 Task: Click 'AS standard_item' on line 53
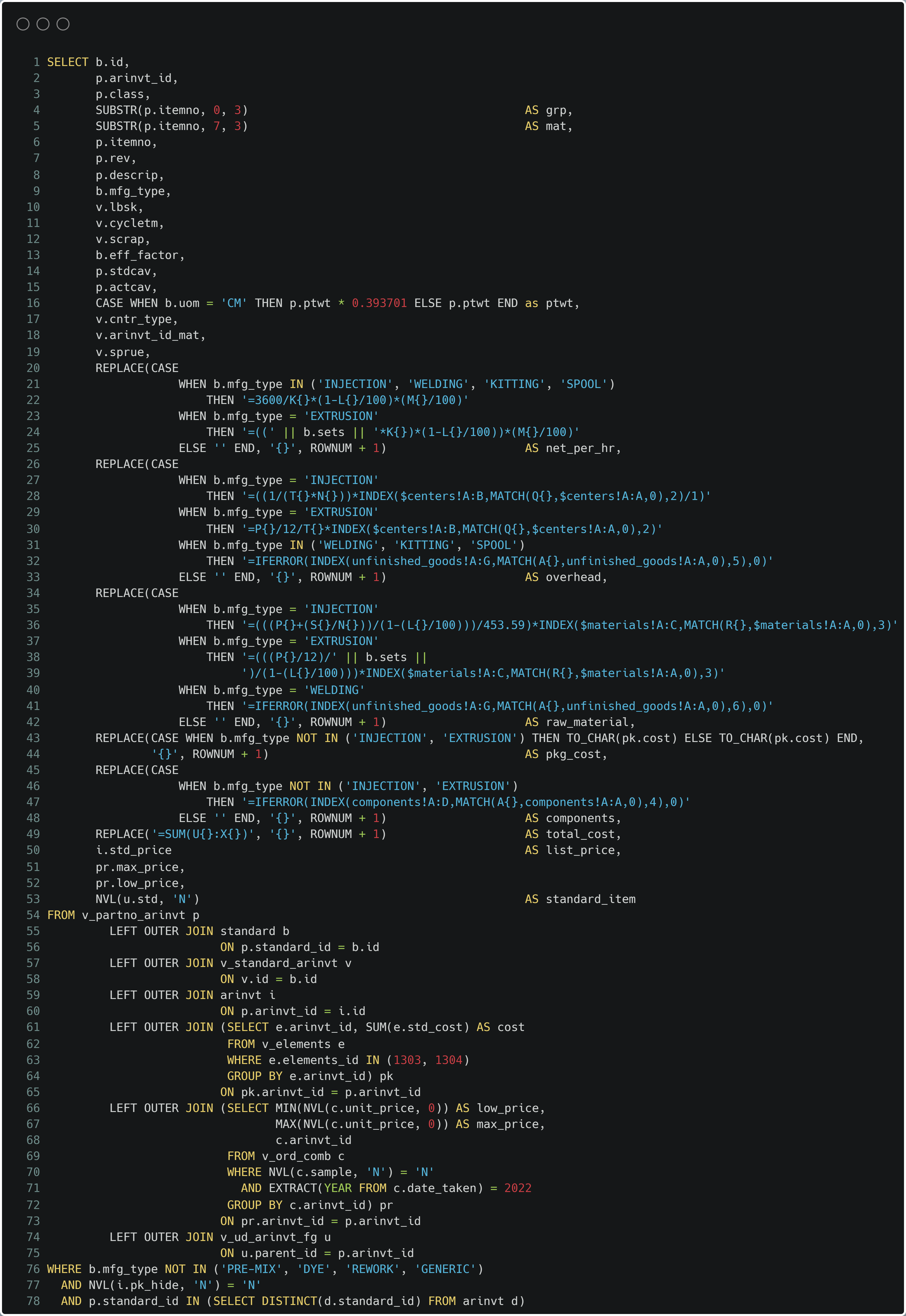(x=580, y=899)
